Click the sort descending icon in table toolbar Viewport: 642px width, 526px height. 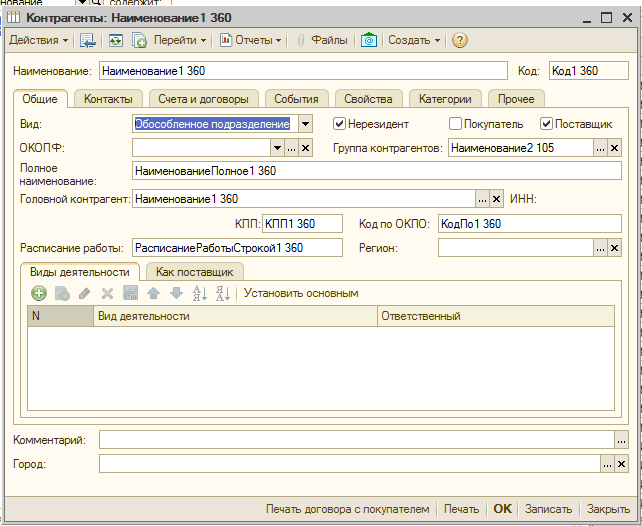[222, 293]
